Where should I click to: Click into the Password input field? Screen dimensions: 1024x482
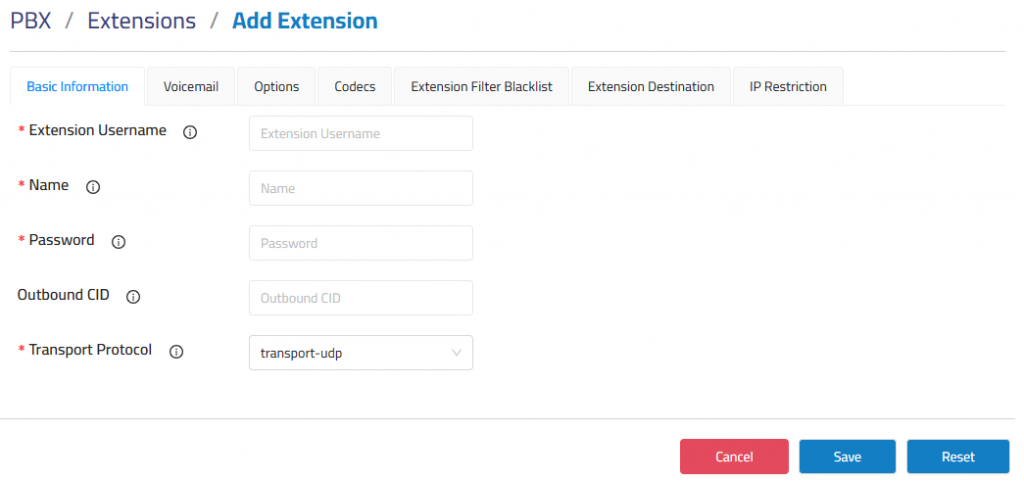(x=360, y=243)
